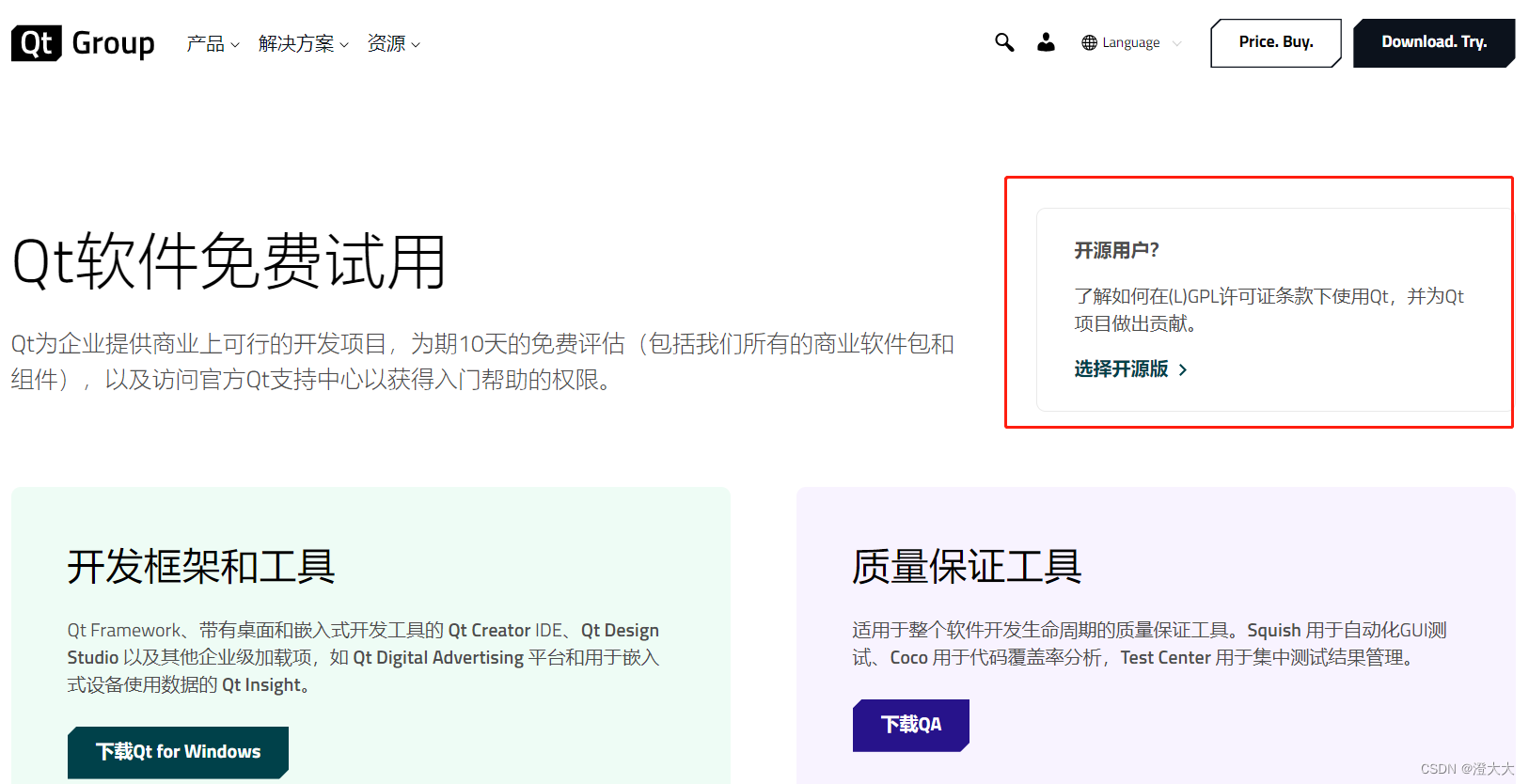
Task: Open the Language dropdown chevron
Action: coord(1176,43)
